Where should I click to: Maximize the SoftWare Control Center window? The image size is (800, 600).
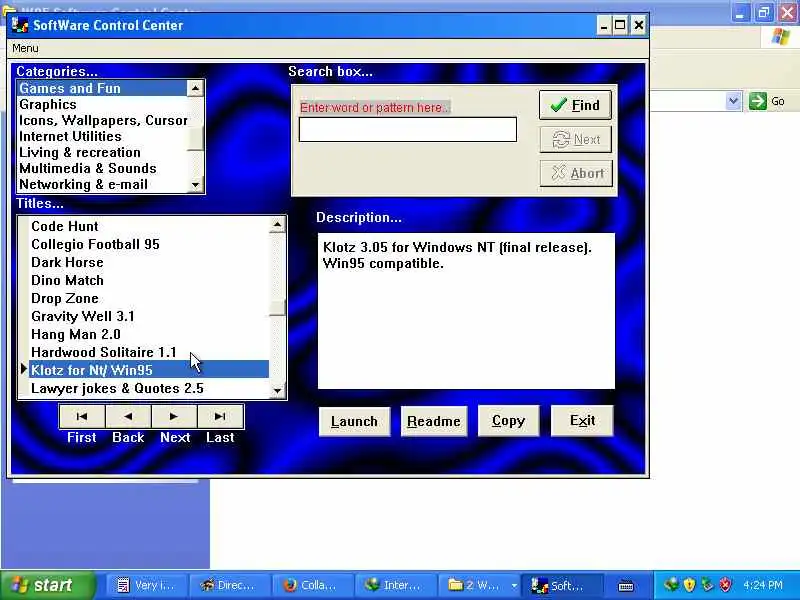click(620, 26)
